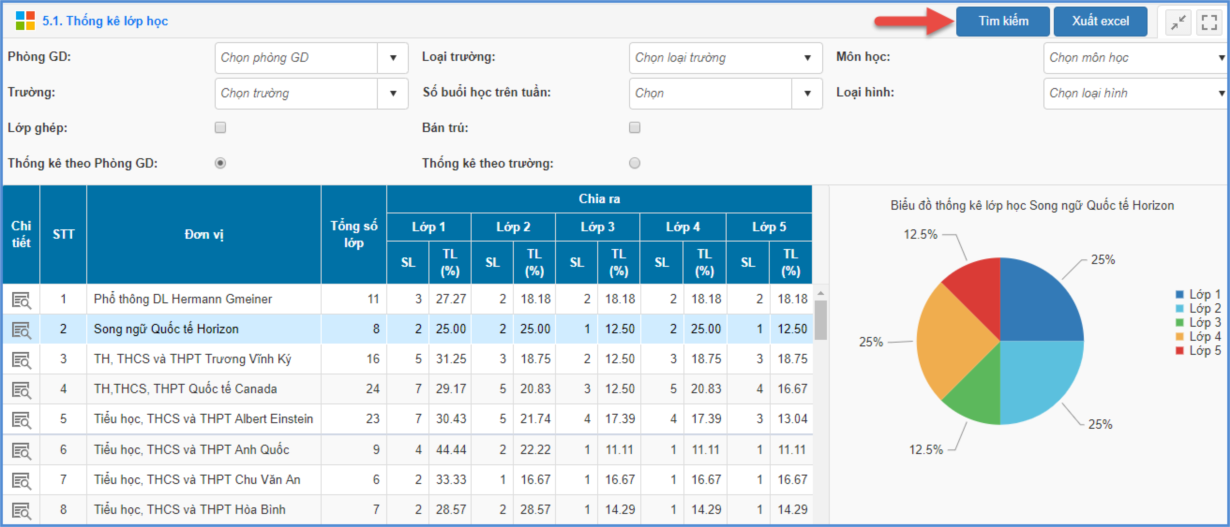
Task: Open detail icon for Song ngữ Quốc tế Horizon
Action: [x=21, y=329]
